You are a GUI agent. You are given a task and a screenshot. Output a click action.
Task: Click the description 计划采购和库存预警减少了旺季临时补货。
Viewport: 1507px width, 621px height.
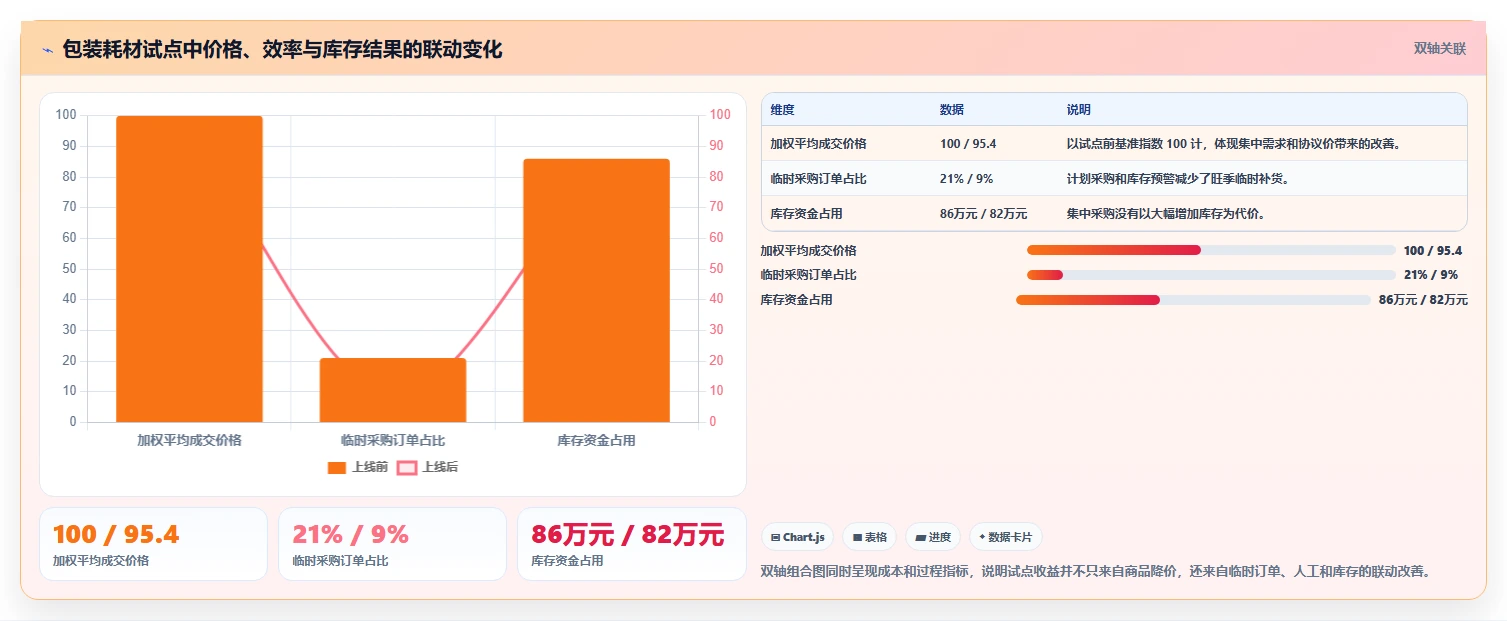[x=1178, y=179]
